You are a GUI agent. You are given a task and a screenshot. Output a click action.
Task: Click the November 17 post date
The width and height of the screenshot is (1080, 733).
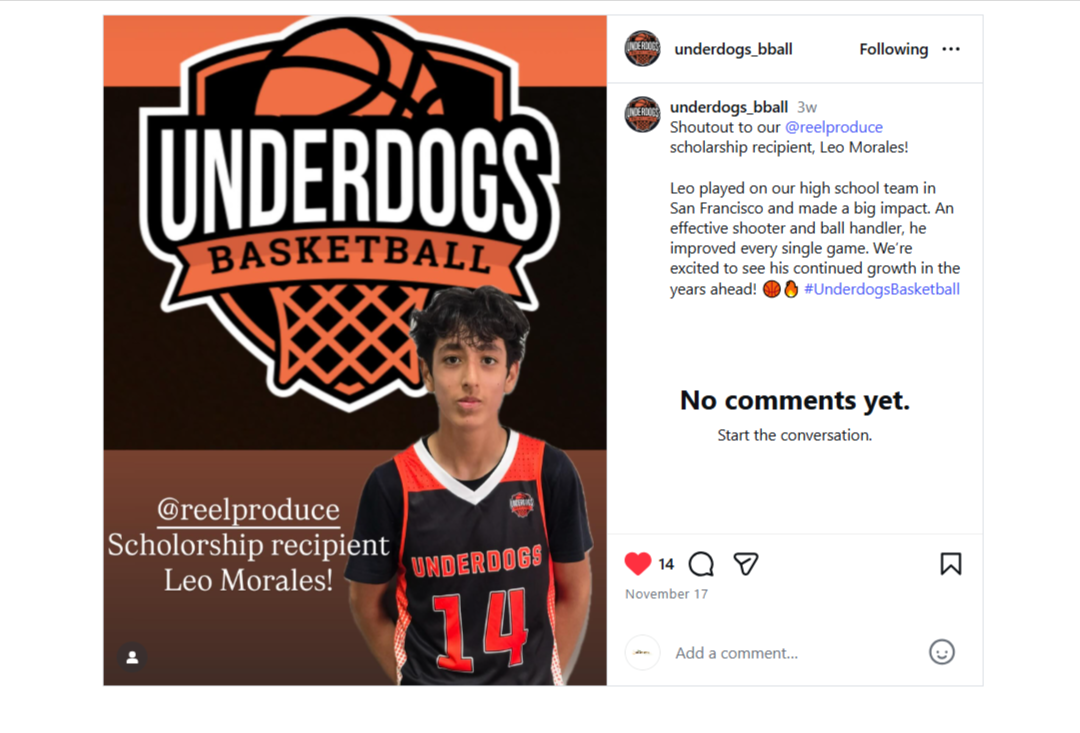pyautogui.click(x=666, y=594)
